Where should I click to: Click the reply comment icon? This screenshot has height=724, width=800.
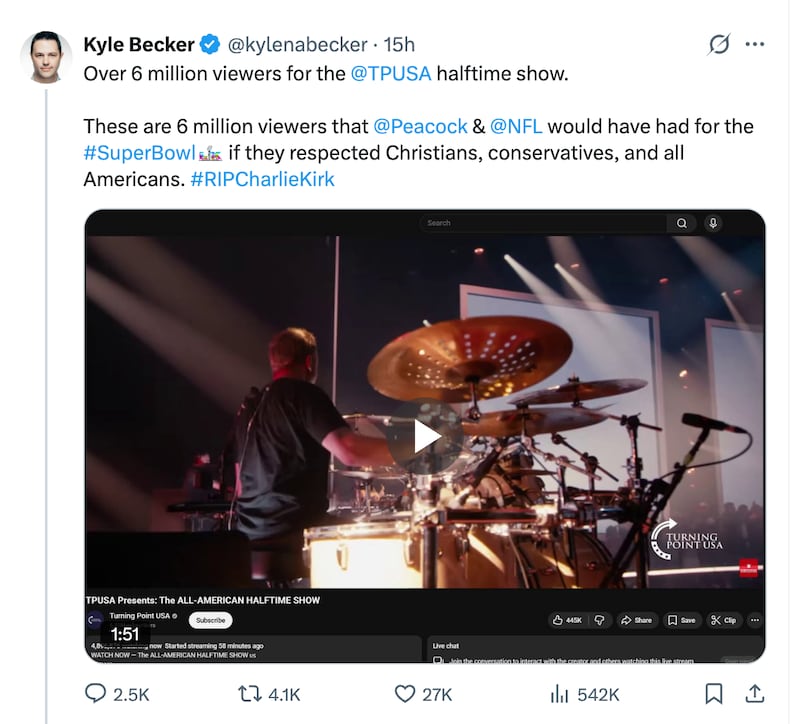coord(97,694)
